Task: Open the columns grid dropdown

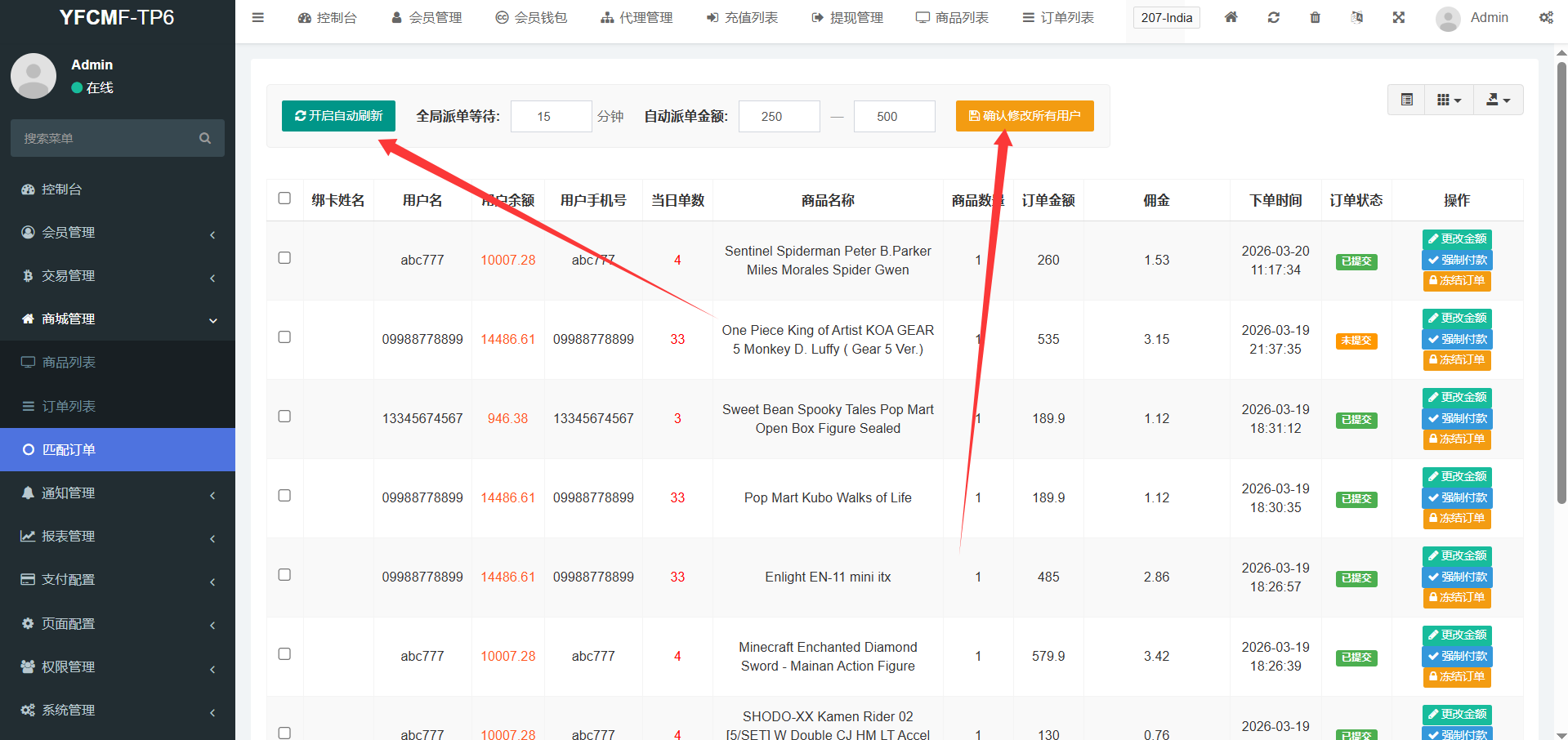Action: pos(1449,100)
